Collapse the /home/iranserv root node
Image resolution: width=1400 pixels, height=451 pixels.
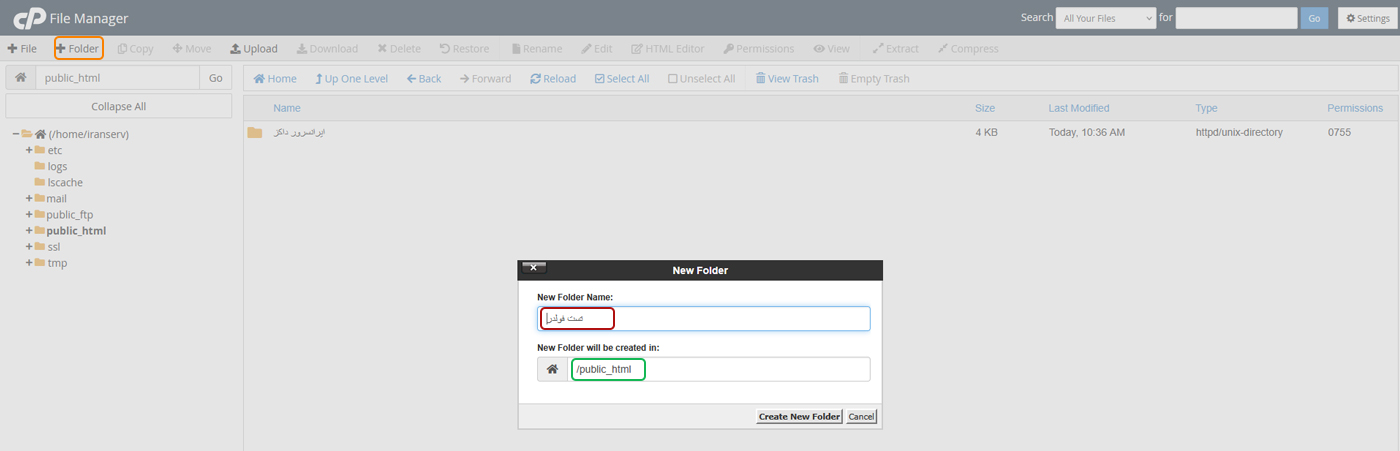point(16,134)
